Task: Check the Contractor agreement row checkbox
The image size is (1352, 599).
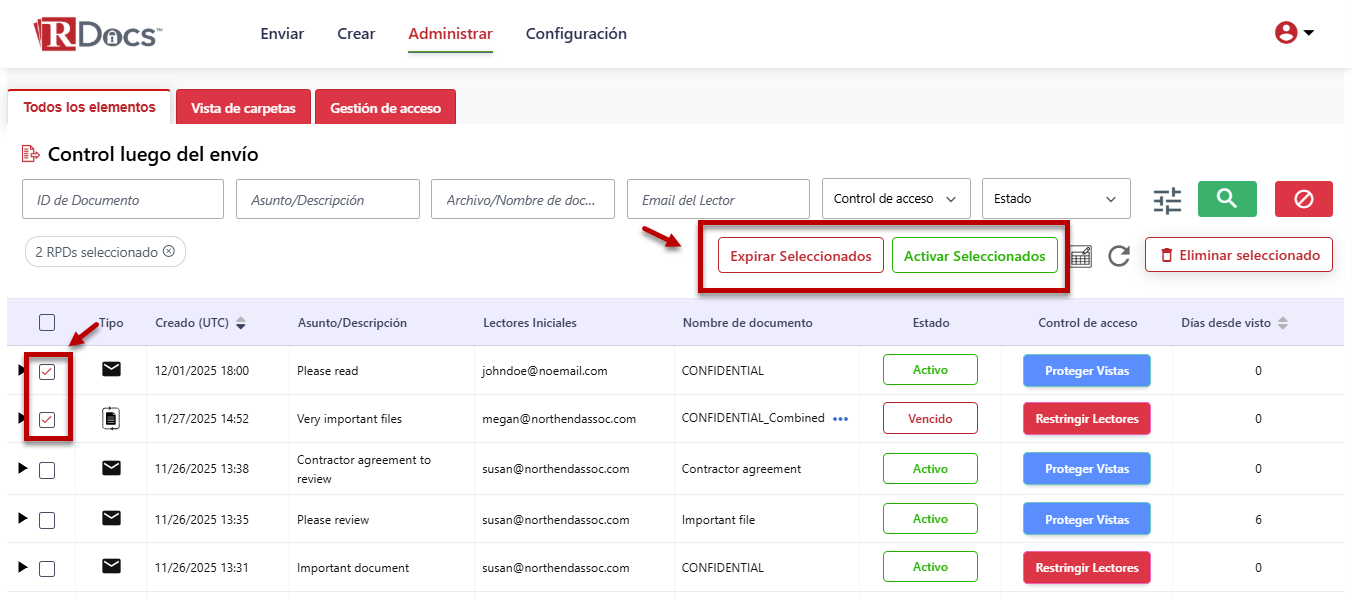Action: pyautogui.click(x=47, y=470)
